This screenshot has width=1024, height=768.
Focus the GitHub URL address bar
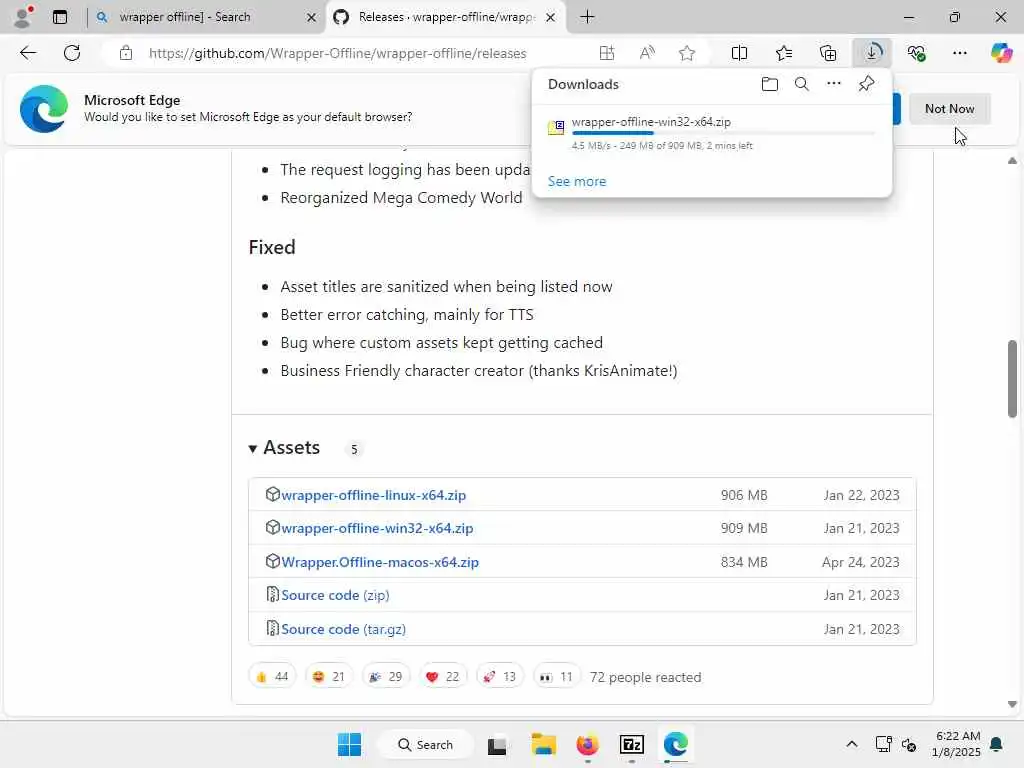pyautogui.click(x=337, y=53)
